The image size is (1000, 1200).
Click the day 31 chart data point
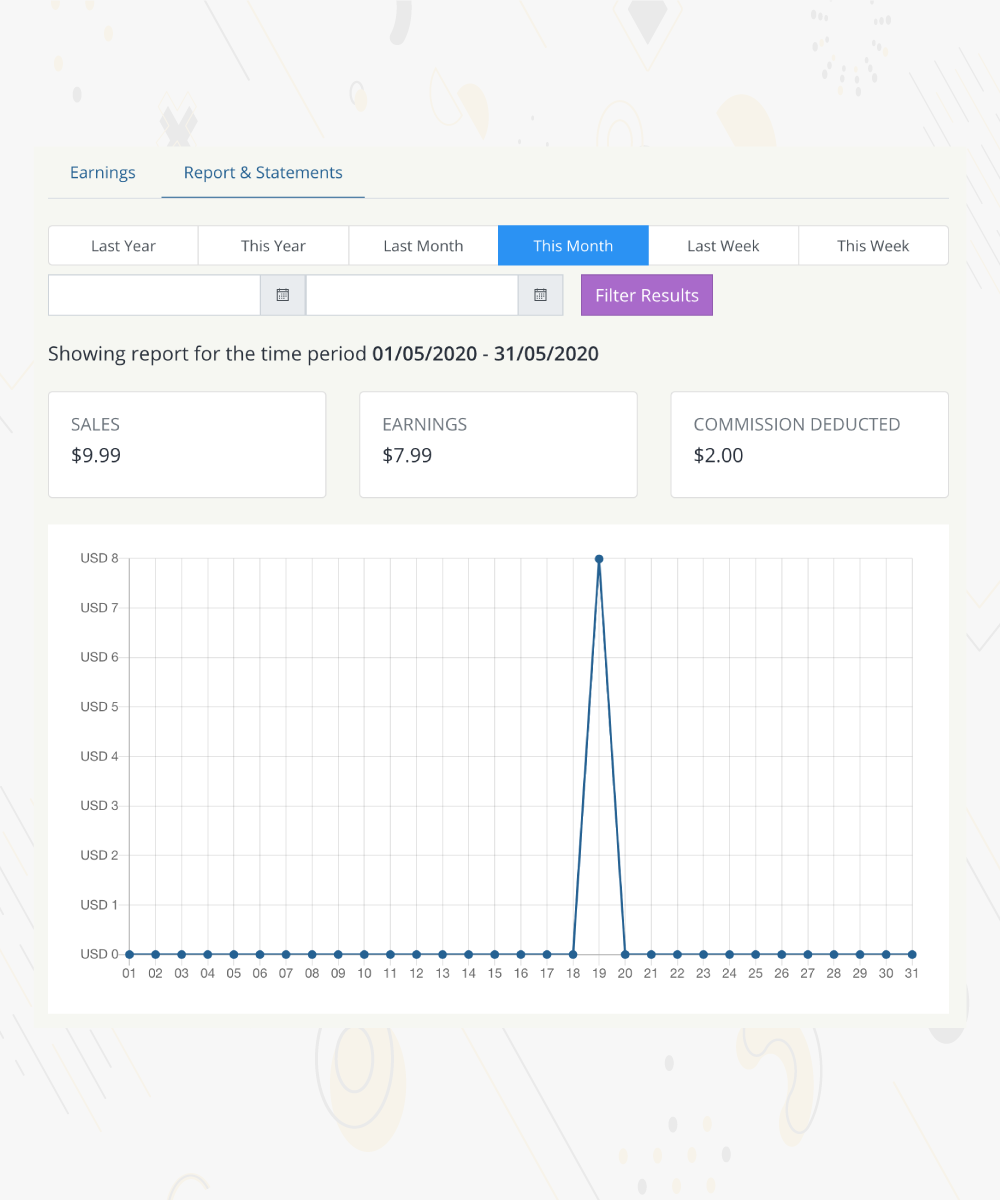912,954
